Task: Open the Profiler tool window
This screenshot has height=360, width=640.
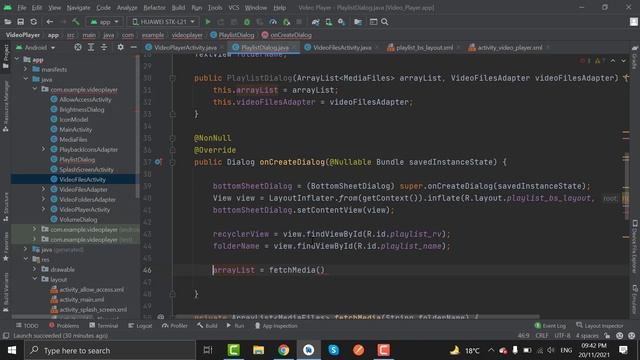Action: pos(175,326)
